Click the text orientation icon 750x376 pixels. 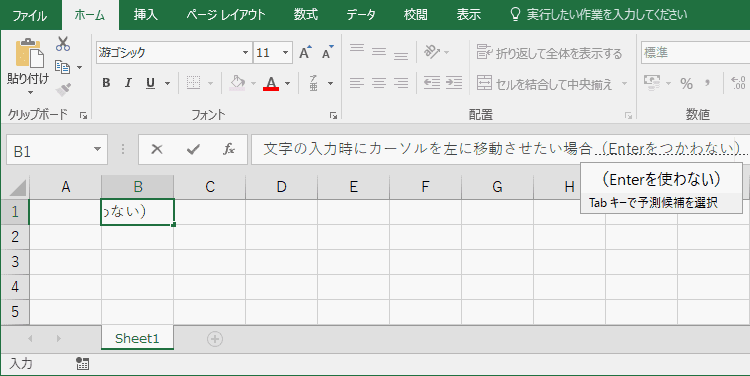click(432, 52)
